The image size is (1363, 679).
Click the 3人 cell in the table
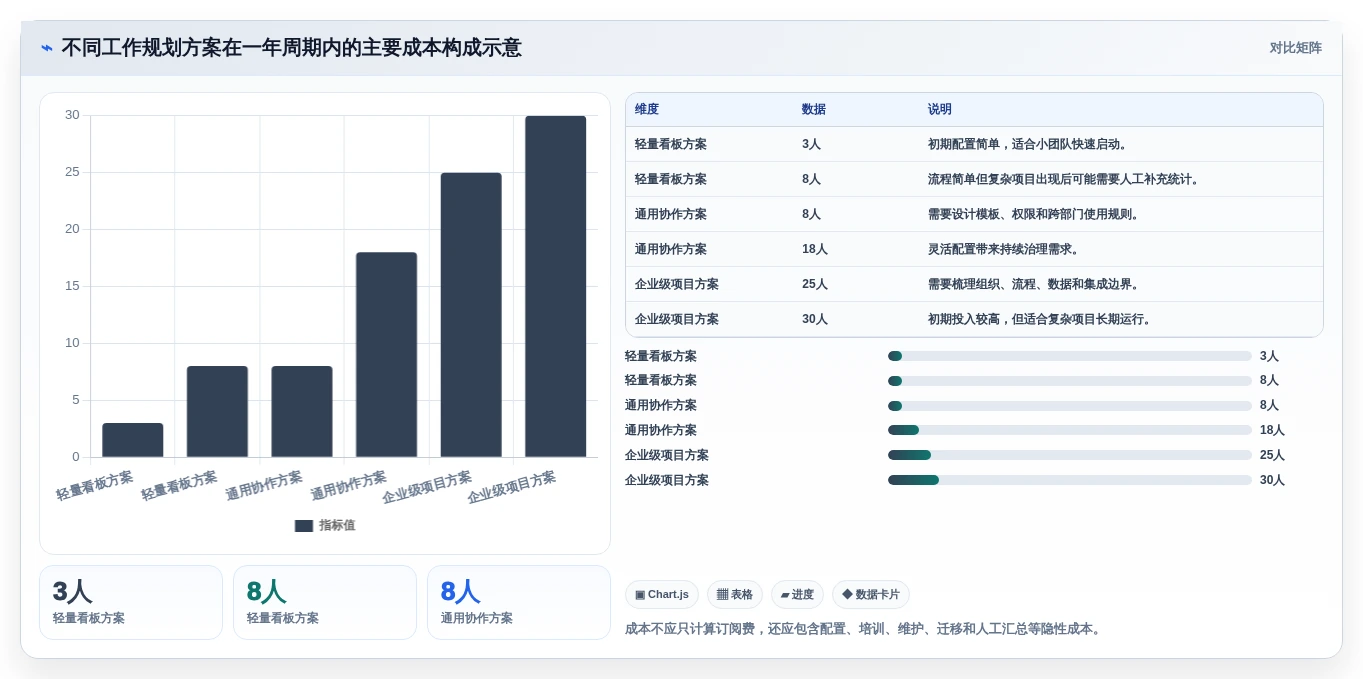point(811,145)
